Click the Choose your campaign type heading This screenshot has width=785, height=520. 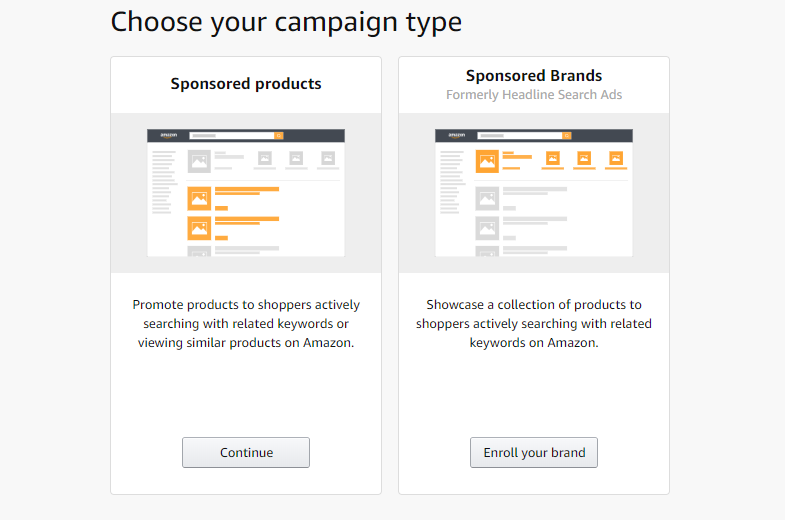click(286, 22)
